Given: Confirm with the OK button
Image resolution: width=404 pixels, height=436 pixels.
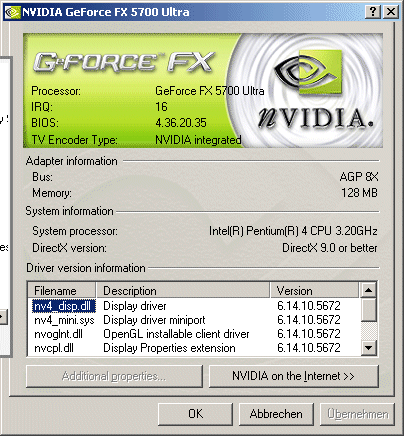Looking at the screenshot, I should pyautogui.click(x=195, y=414).
